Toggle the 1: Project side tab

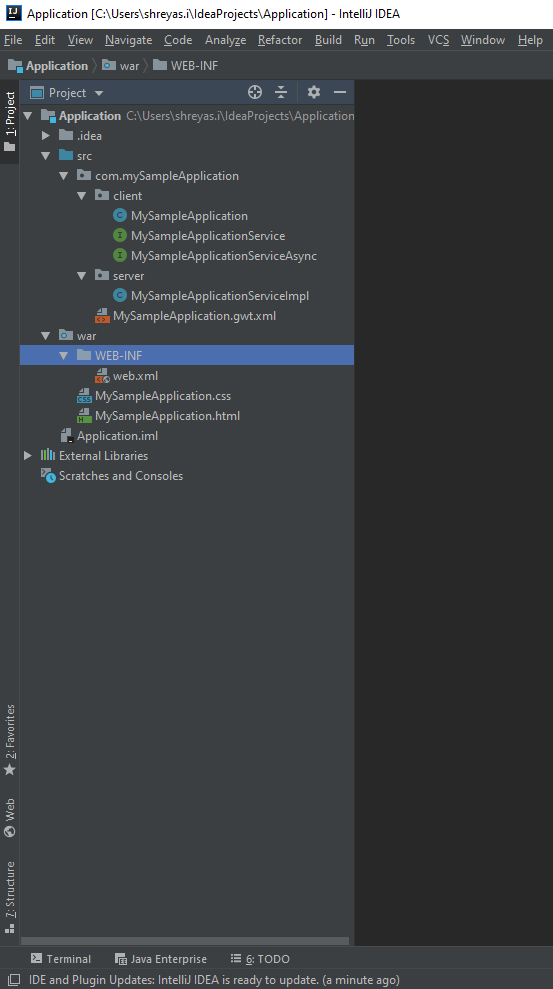[x=10, y=122]
